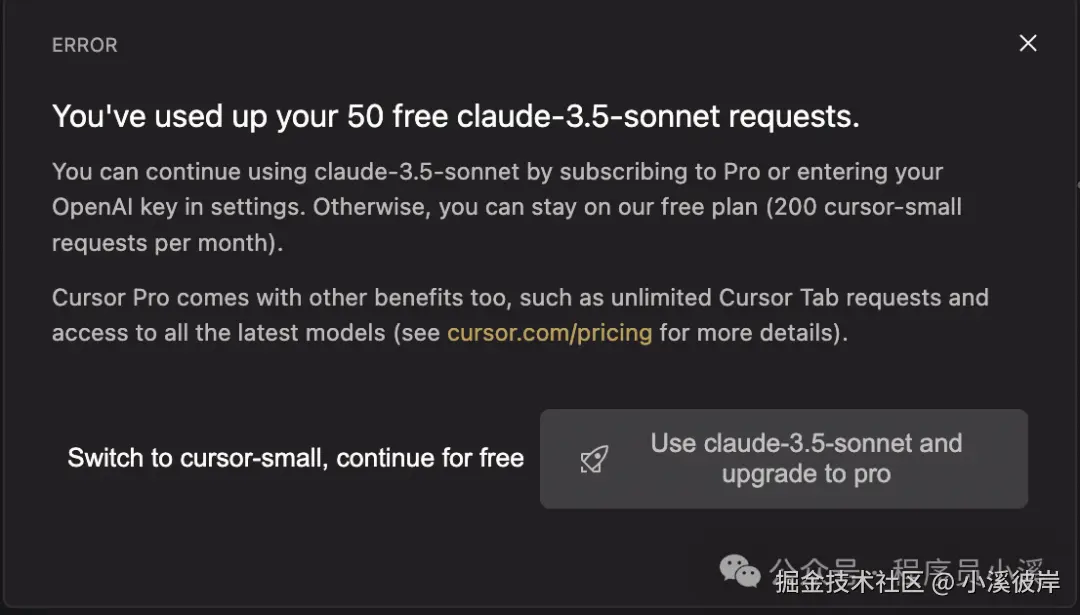Image resolution: width=1080 pixels, height=615 pixels.
Task: Switch to cursor-small, continue for free
Action: coord(296,458)
